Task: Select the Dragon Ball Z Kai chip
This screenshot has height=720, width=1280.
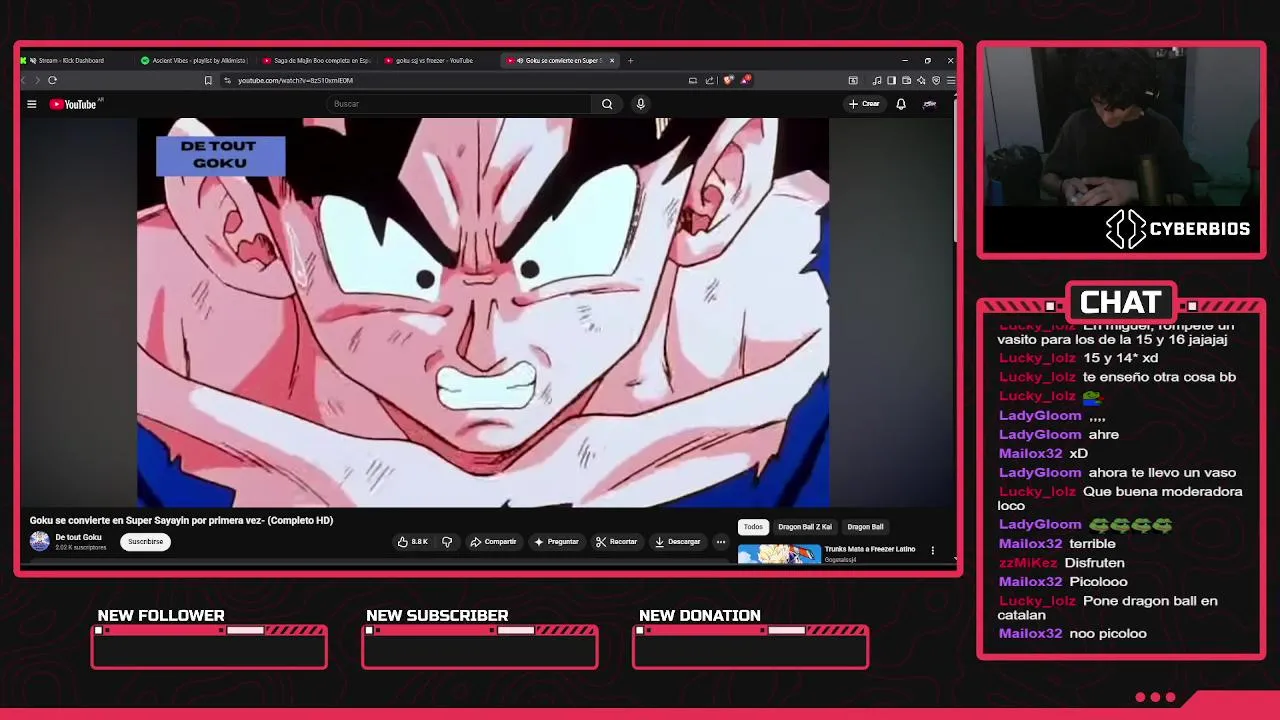Action: [x=805, y=527]
